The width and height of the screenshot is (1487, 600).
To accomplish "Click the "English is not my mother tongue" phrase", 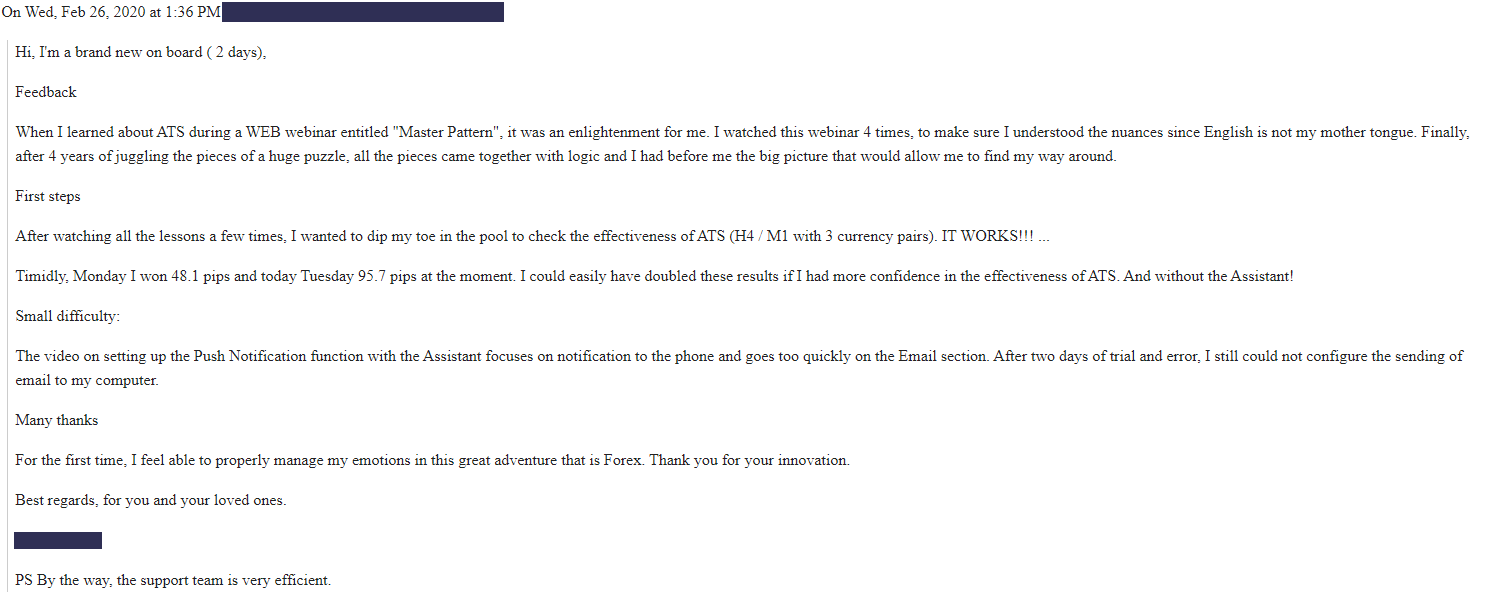I will (1310, 132).
